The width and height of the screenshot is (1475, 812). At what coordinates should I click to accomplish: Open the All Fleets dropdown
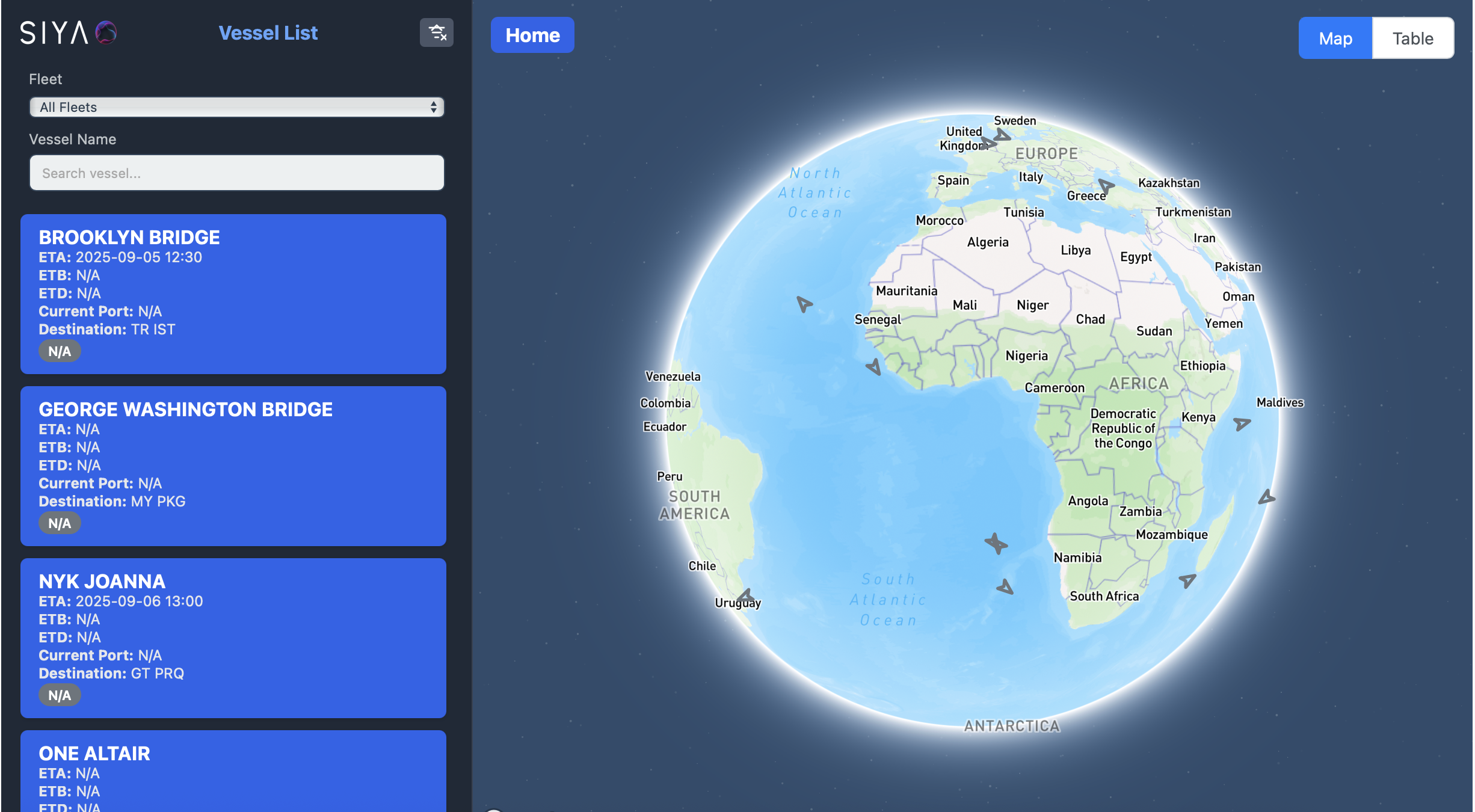coord(236,106)
